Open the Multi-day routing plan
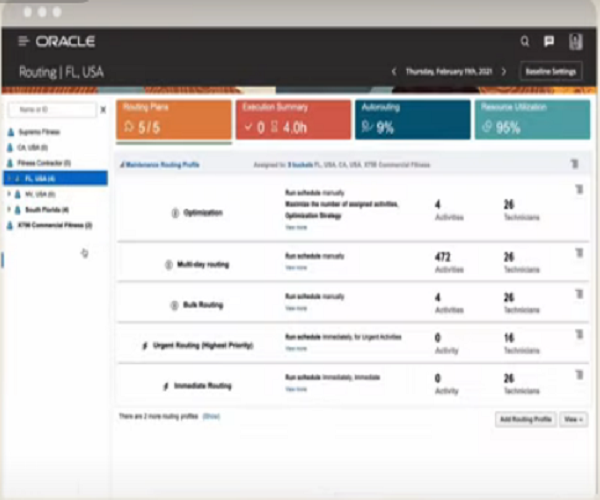Image resolution: width=600 pixels, height=500 pixels. click(x=203, y=264)
